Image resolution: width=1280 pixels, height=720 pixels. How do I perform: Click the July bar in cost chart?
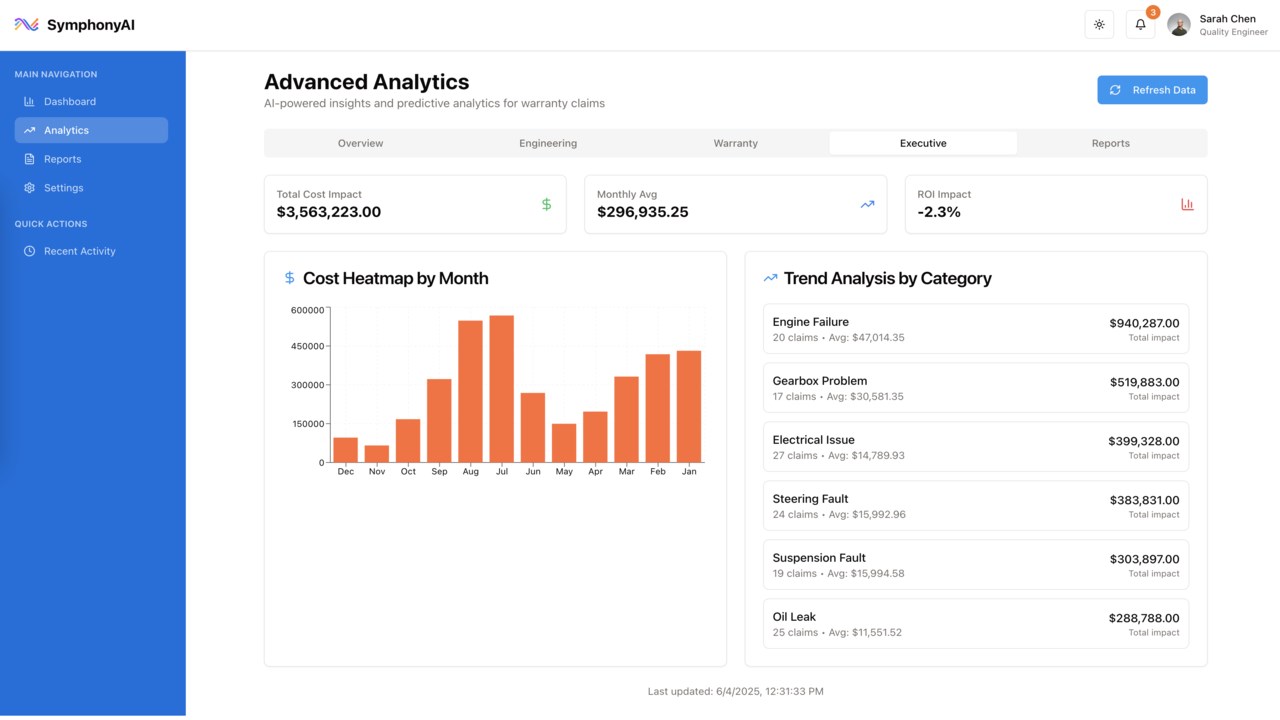502,389
